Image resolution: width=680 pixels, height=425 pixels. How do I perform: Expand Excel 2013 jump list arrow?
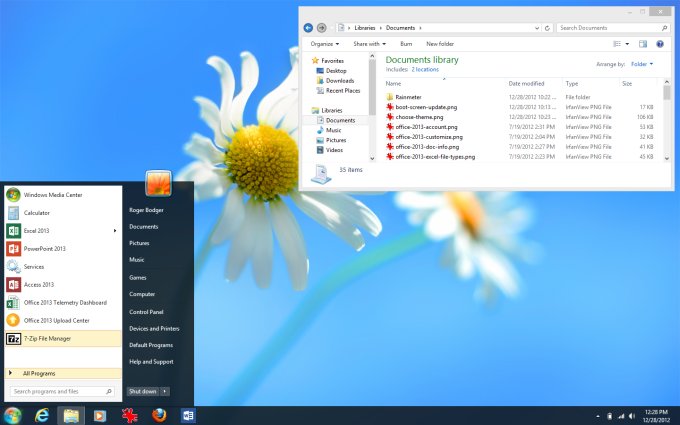point(115,231)
